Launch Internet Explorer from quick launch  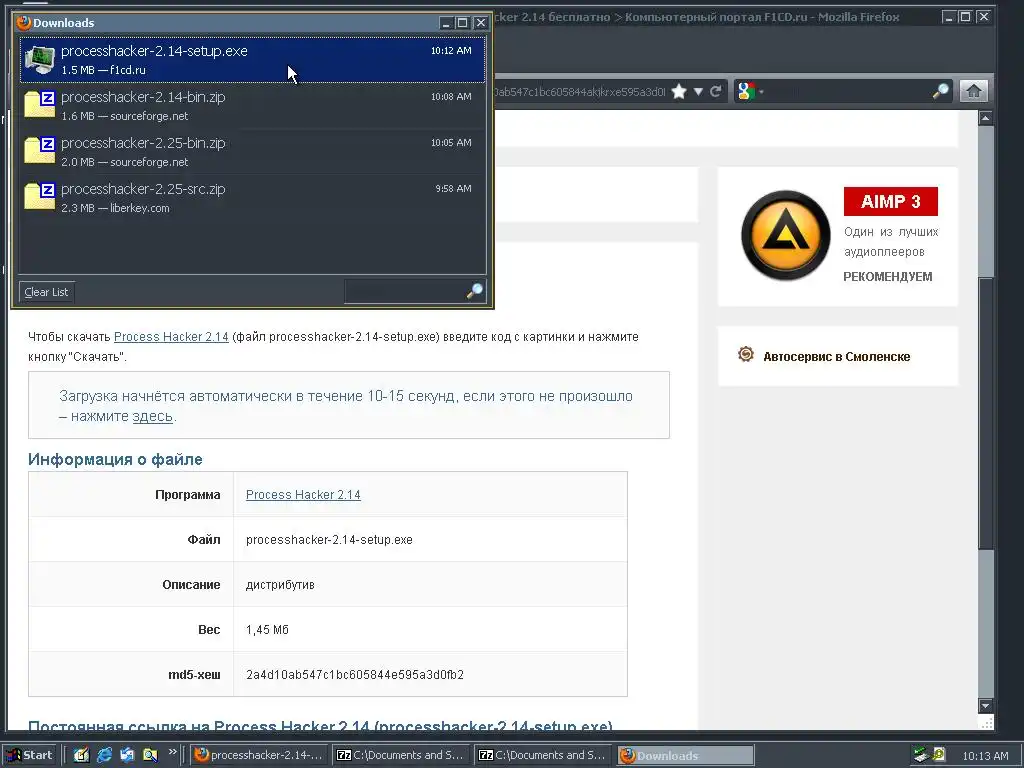[x=104, y=755]
